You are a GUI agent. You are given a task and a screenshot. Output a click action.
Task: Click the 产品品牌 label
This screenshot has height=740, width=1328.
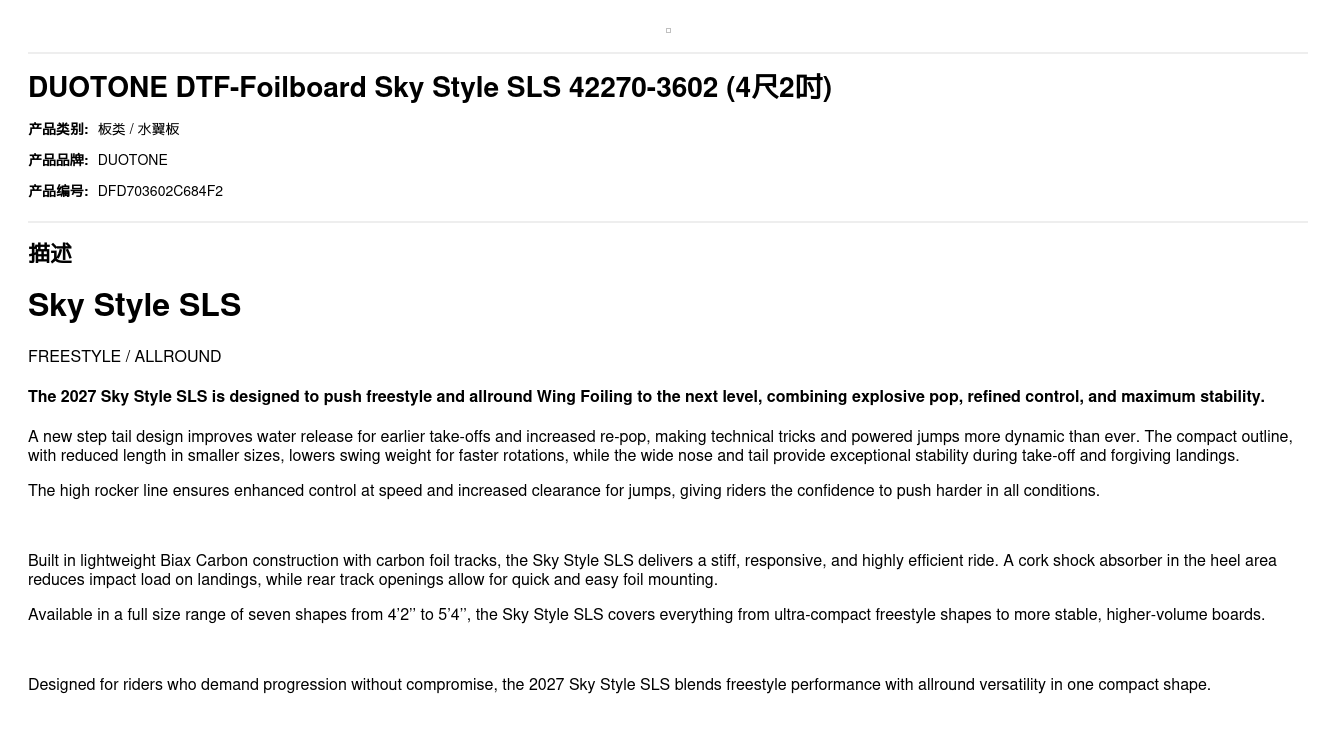point(58,160)
